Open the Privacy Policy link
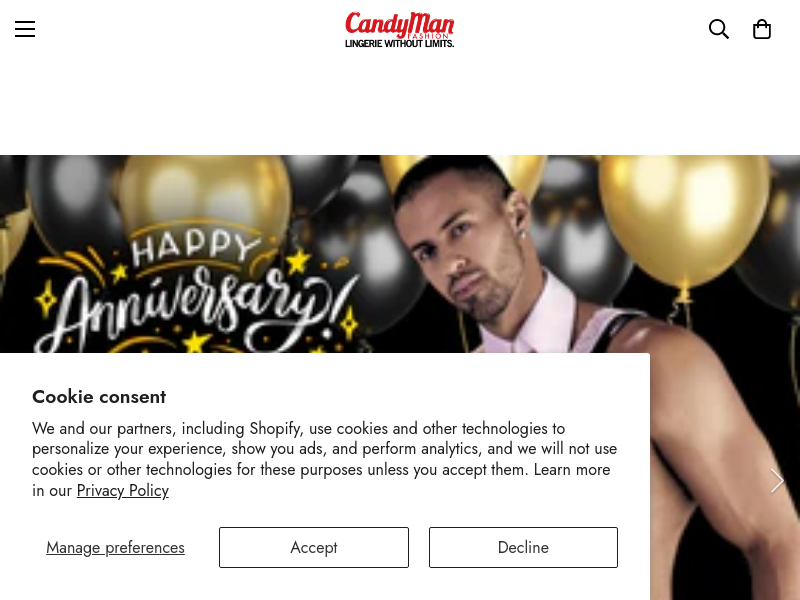This screenshot has height=600, width=800. point(122,490)
